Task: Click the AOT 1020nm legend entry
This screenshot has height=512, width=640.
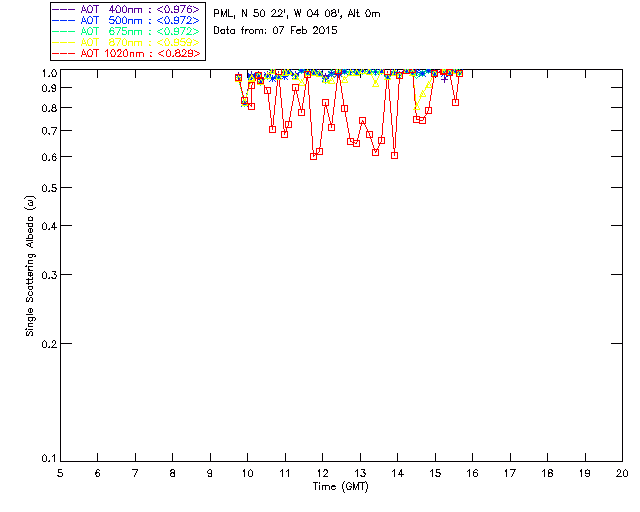Action: (126, 53)
